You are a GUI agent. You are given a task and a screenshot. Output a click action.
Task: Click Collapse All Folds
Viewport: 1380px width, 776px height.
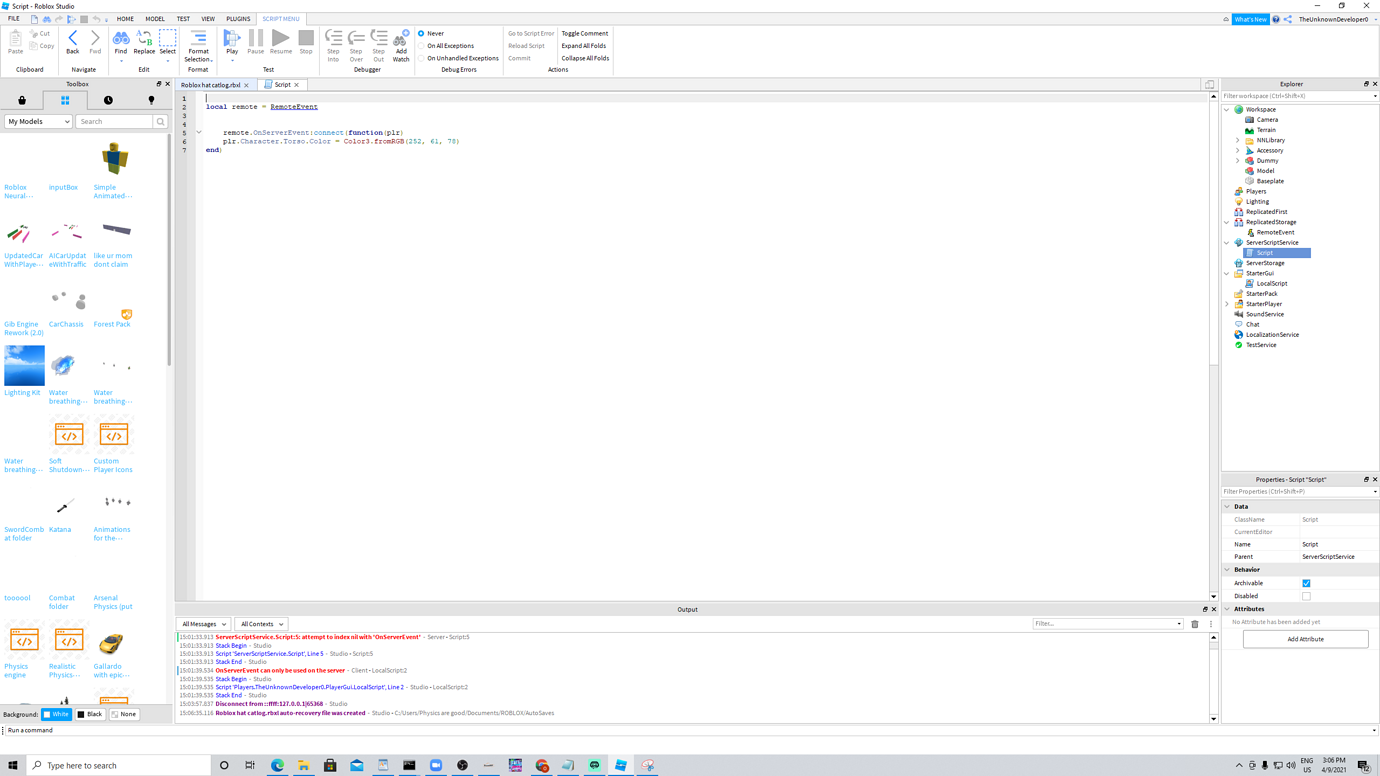pos(585,58)
